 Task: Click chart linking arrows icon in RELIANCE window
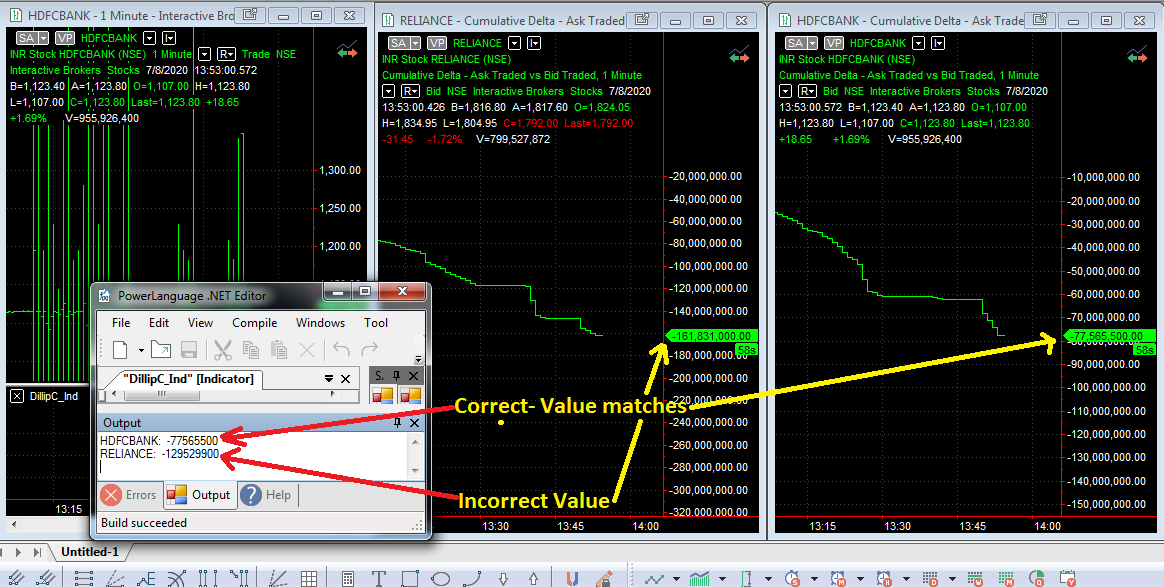(x=739, y=55)
